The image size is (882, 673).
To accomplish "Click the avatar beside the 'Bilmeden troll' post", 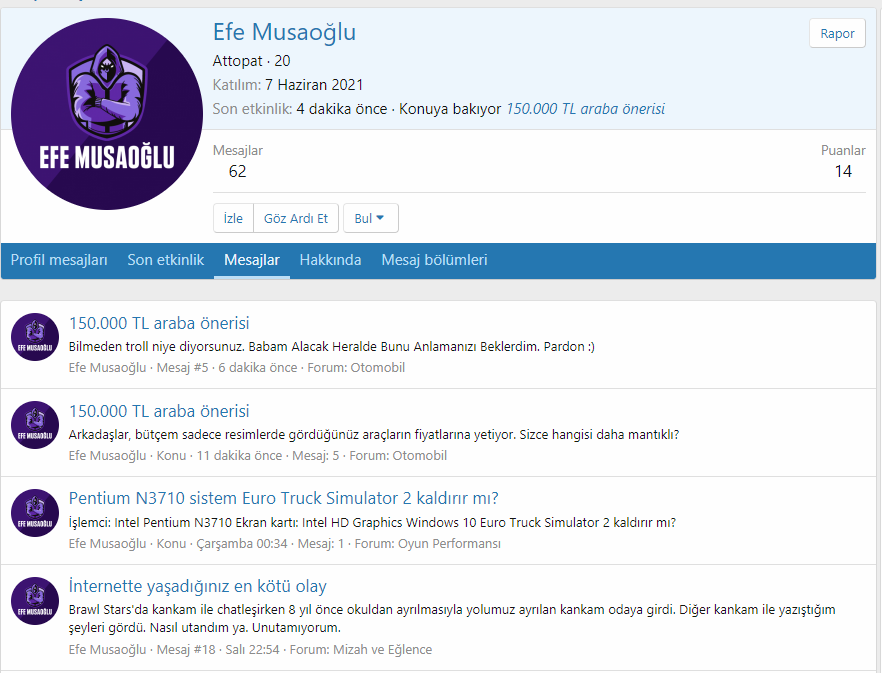I will tap(35, 336).
